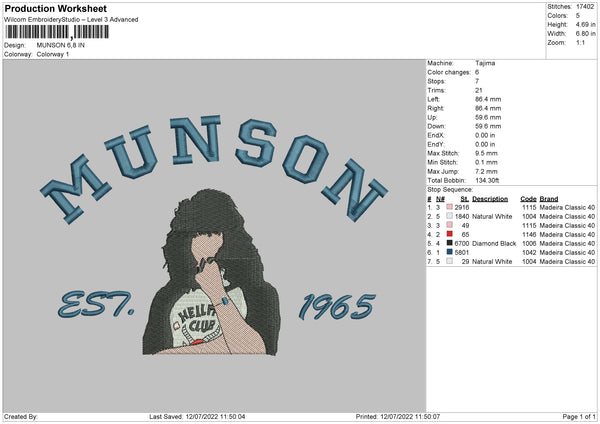Click the 'Printed: 12/07/2022 11:50:07' text

click(398, 416)
